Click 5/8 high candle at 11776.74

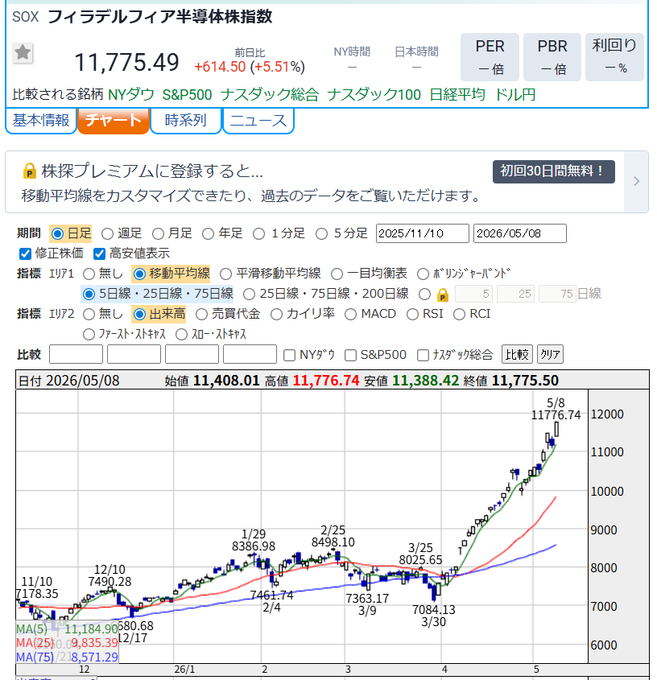(x=556, y=429)
